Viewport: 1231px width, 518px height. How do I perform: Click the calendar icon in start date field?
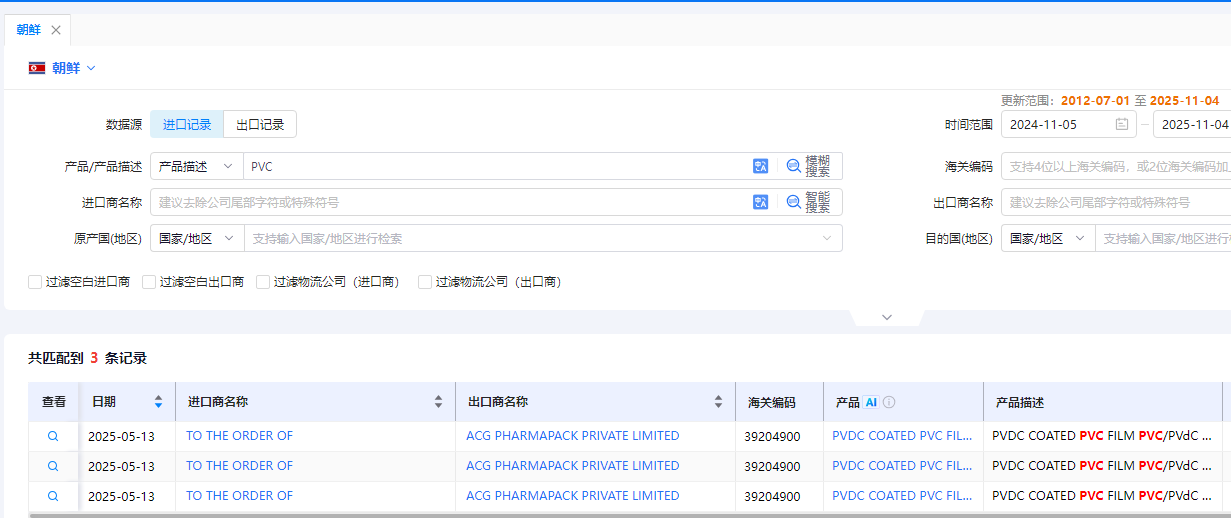click(x=1122, y=125)
